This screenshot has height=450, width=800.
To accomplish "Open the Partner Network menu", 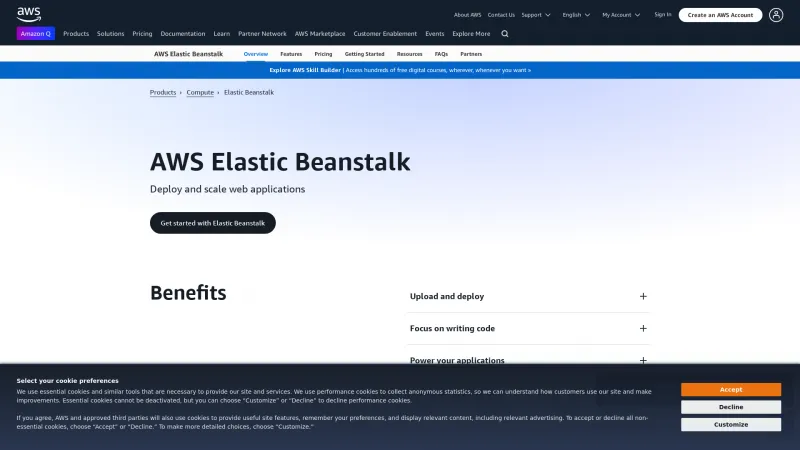I will point(262,34).
